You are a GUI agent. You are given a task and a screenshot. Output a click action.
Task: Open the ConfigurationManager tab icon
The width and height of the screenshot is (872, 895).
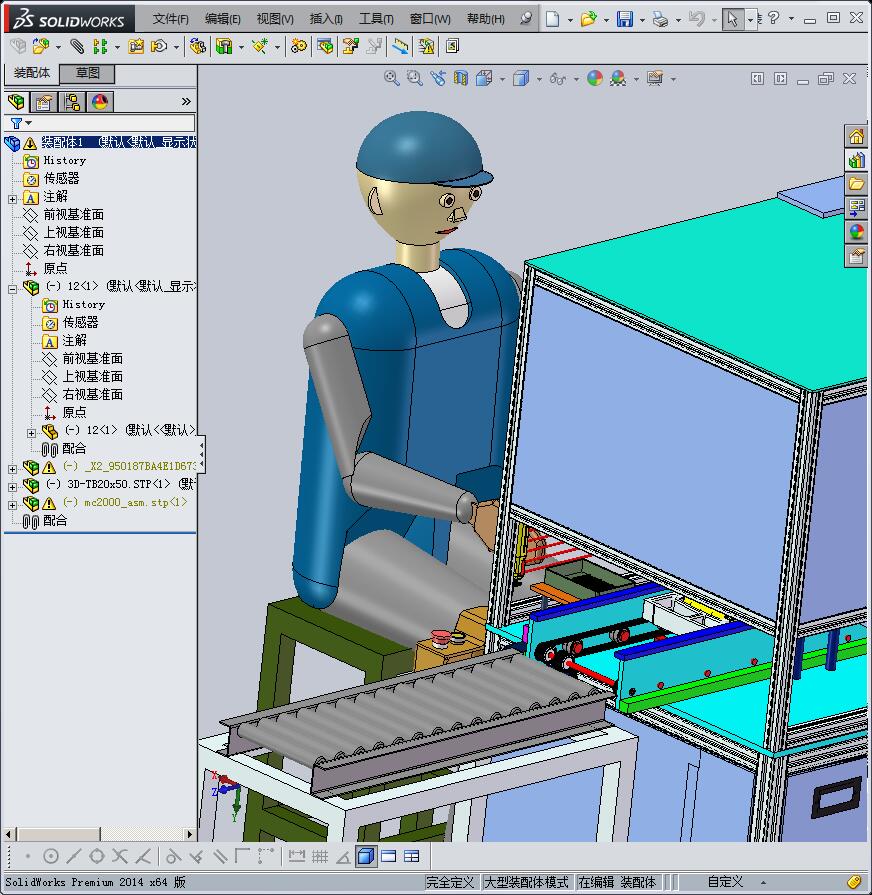point(72,102)
